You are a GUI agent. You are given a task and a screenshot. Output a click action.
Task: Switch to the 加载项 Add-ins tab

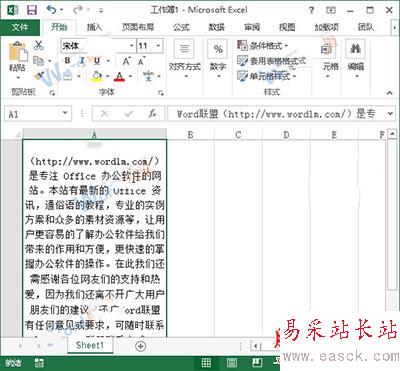(x=326, y=27)
